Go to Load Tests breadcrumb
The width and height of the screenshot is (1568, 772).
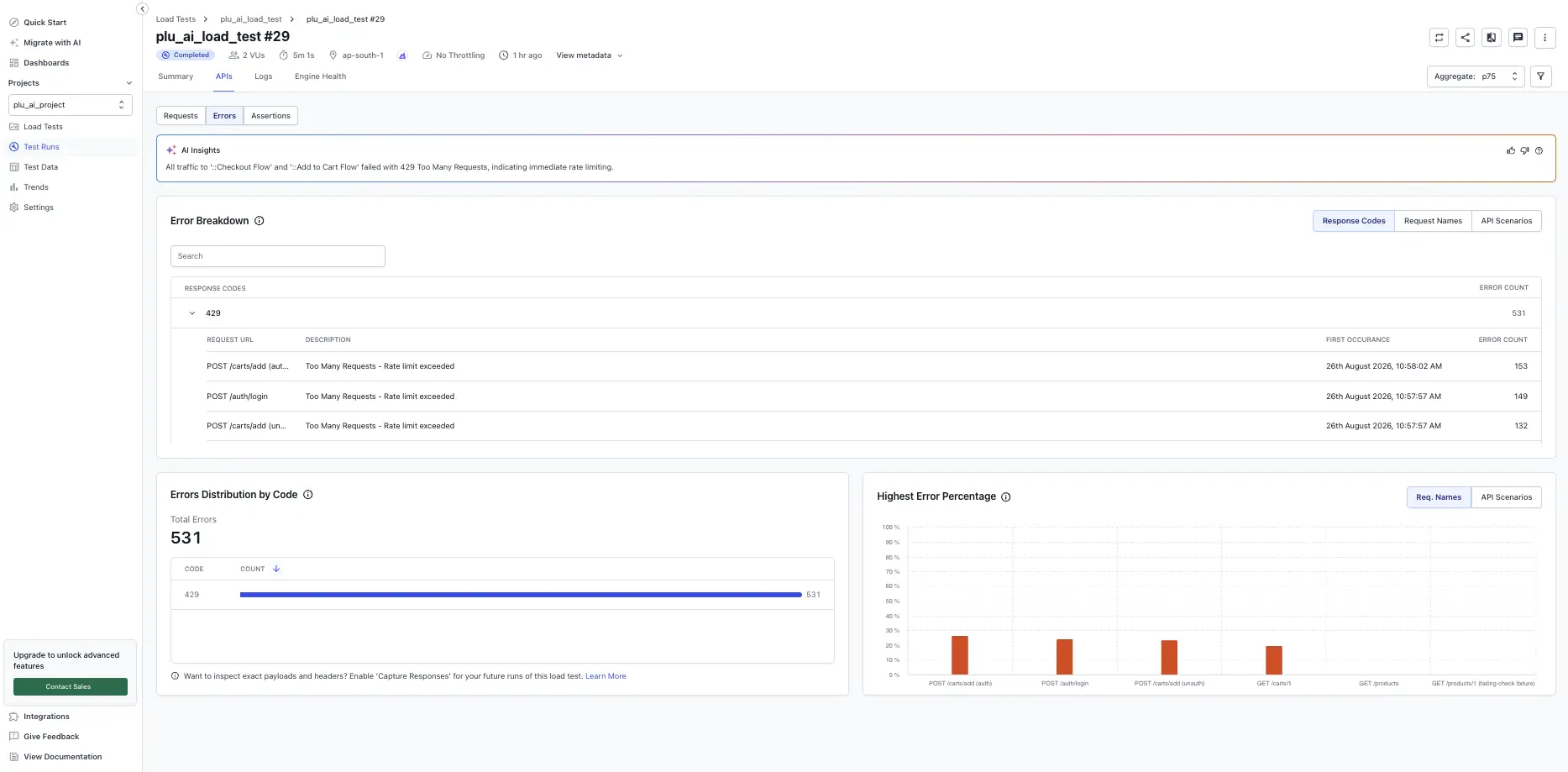(x=176, y=19)
